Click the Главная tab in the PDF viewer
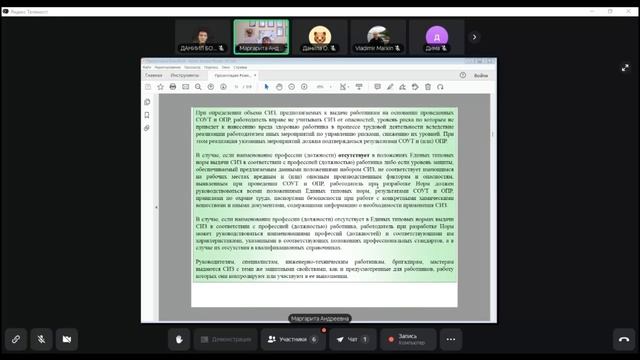The image size is (640, 360). click(154, 76)
